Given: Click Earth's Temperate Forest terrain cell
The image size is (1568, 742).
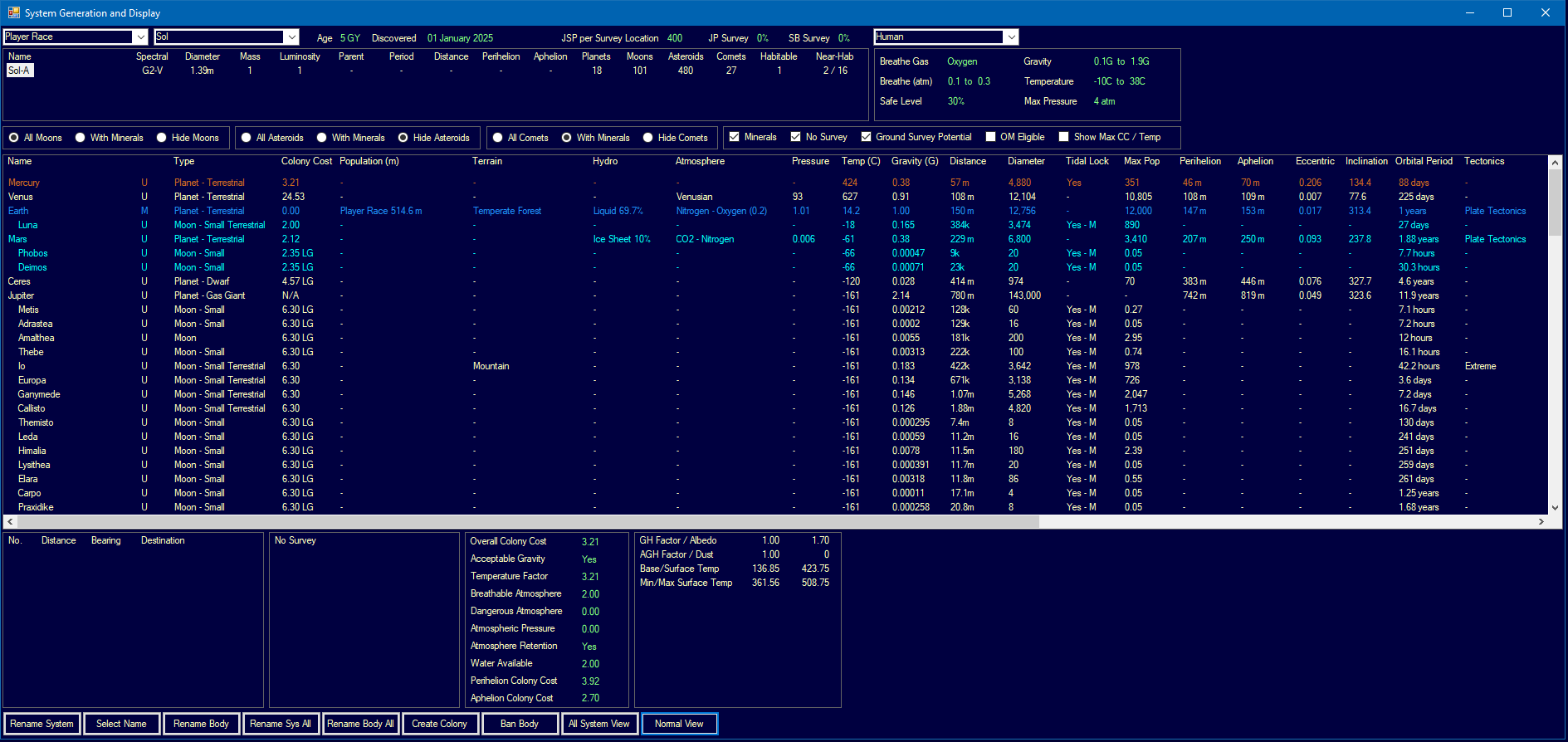Looking at the screenshot, I should pyautogui.click(x=507, y=211).
